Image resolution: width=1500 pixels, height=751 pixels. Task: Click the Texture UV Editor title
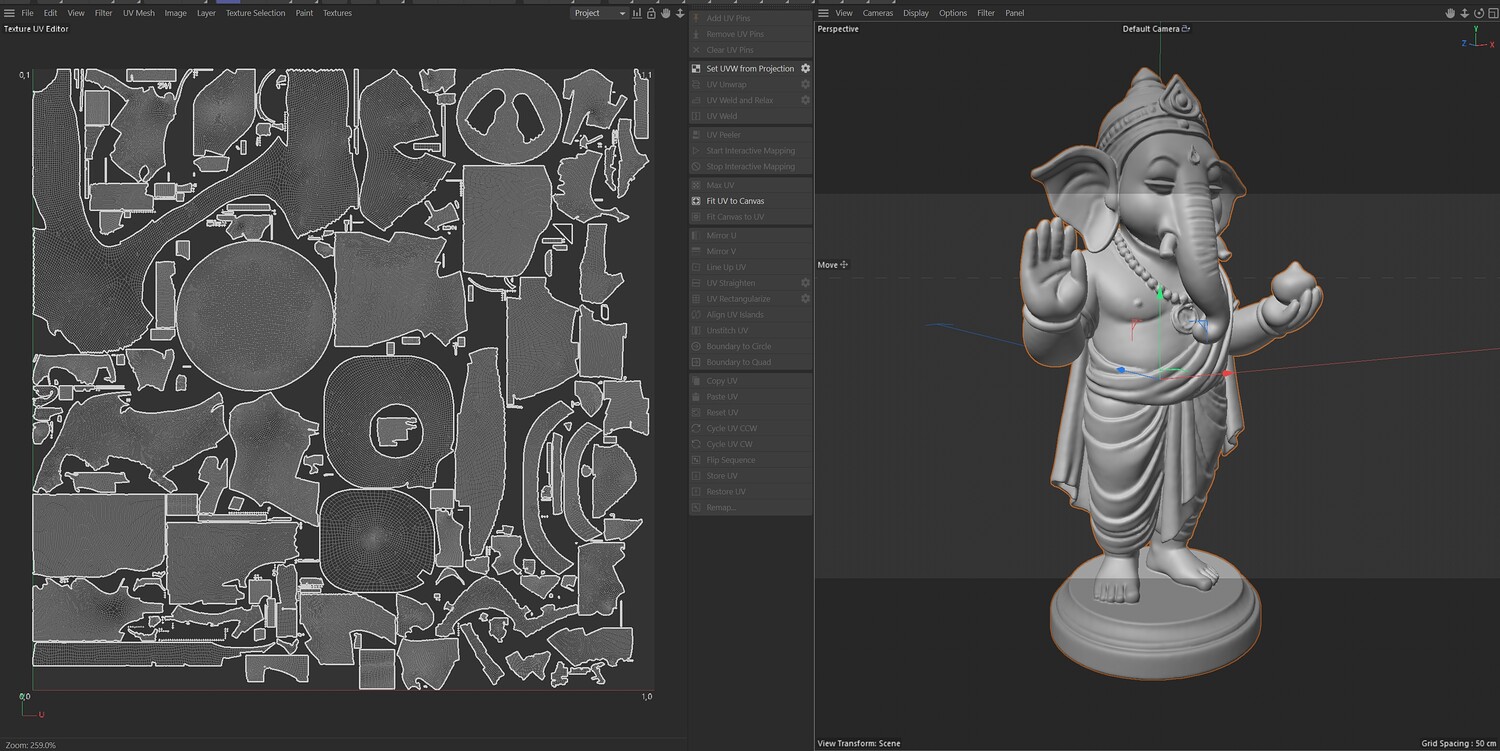[36, 29]
